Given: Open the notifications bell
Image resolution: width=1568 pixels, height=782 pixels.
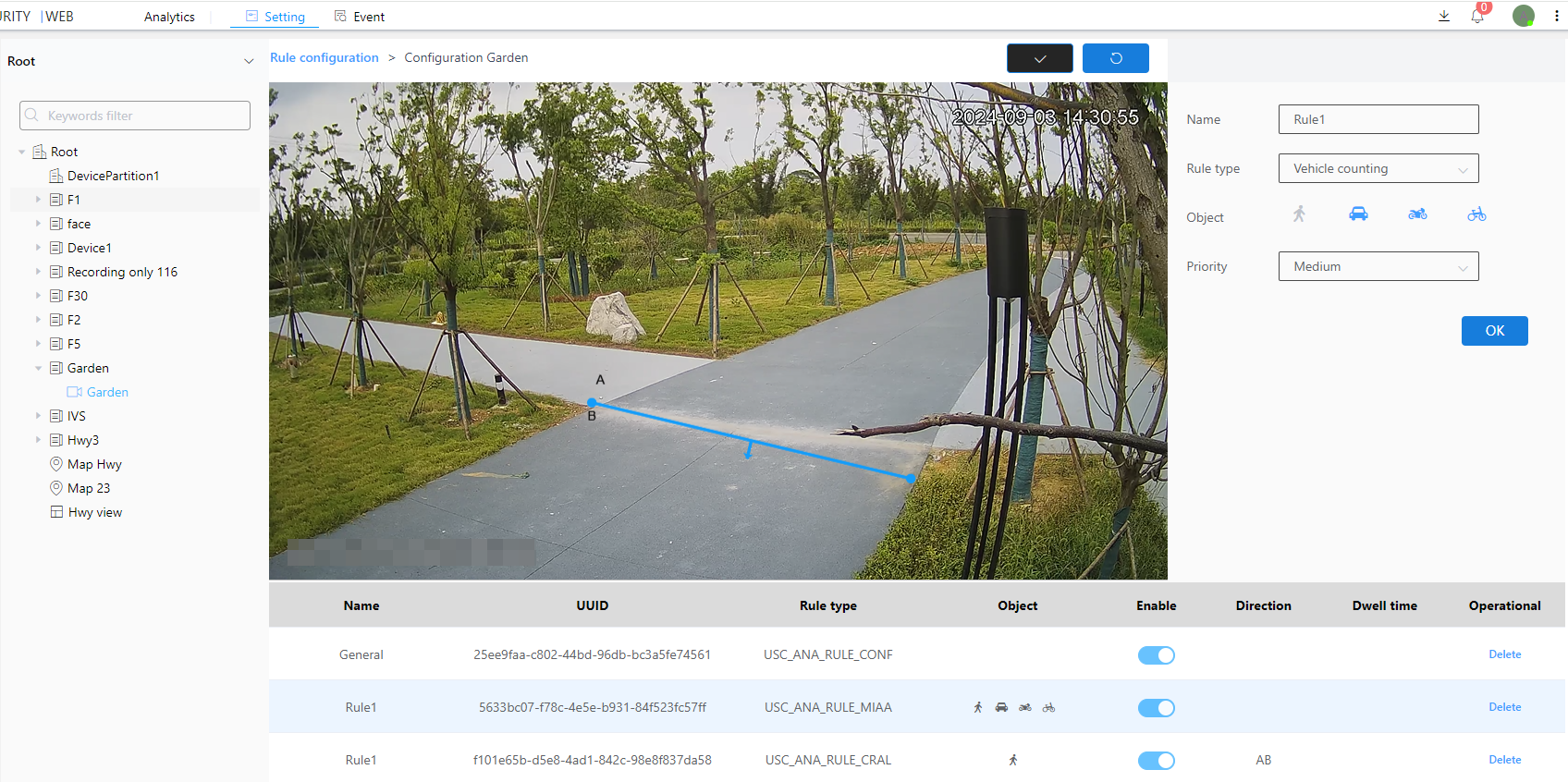Looking at the screenshot, I should [1477, 17].
